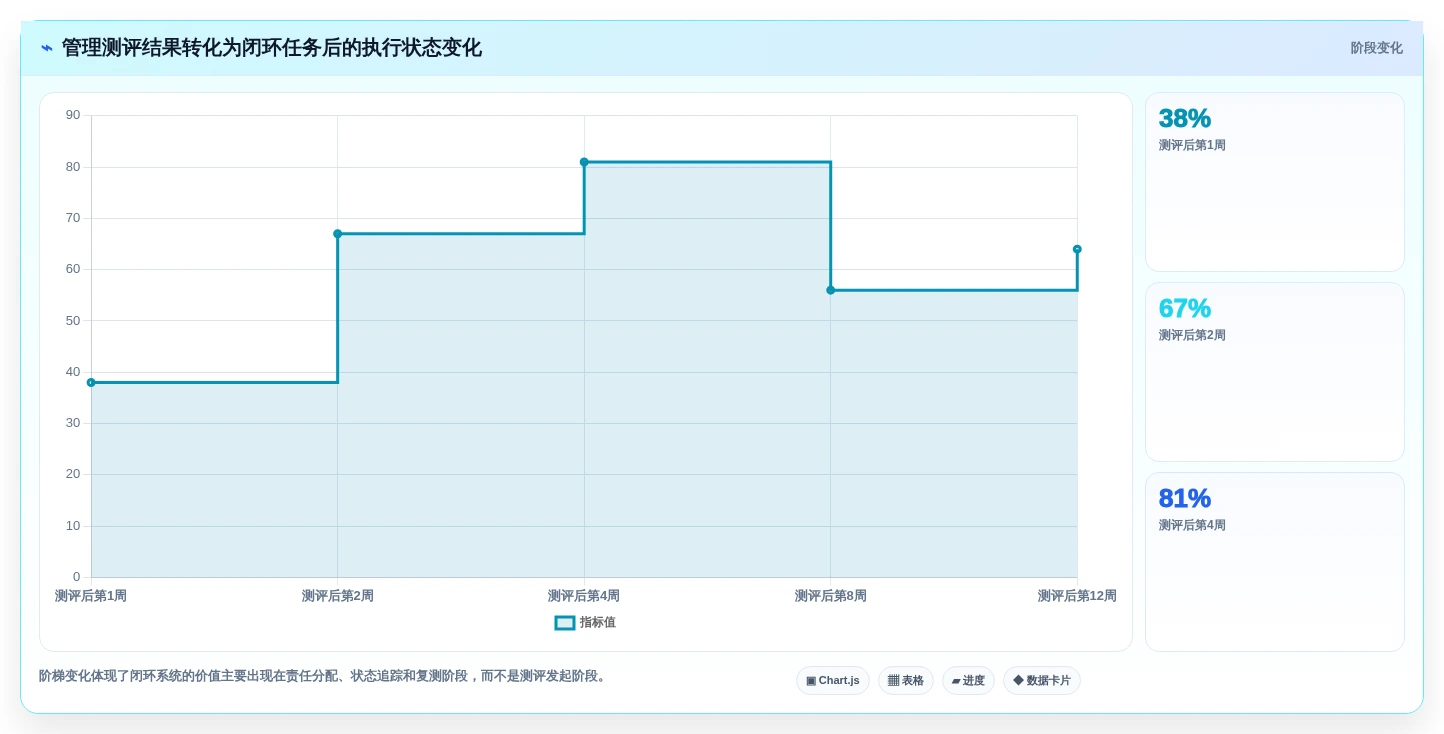The width and height of the screenshot is (1444, 734).
Task: Click the 测评后第2周 data point at 67
Action: point(337,234)
